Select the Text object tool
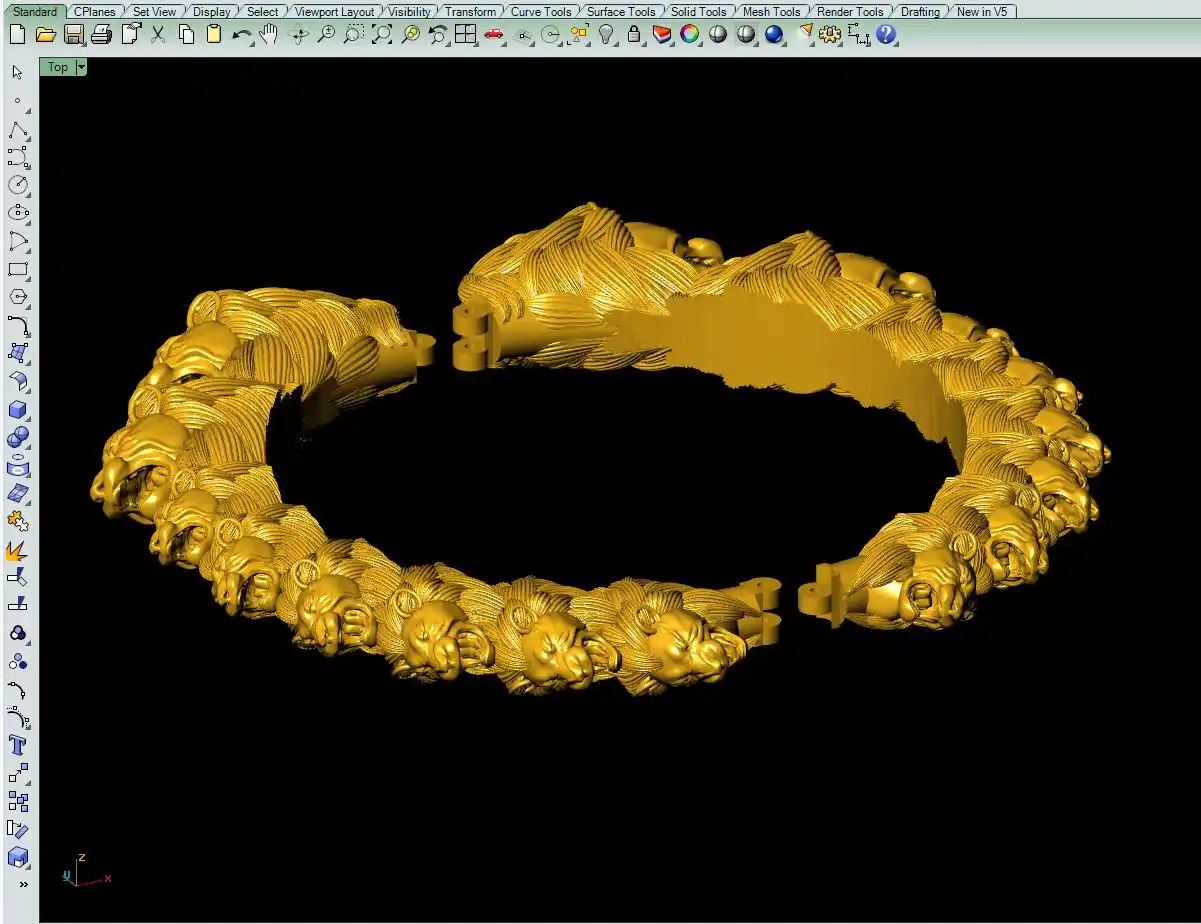1201x924 pixels. click(18, 745)
